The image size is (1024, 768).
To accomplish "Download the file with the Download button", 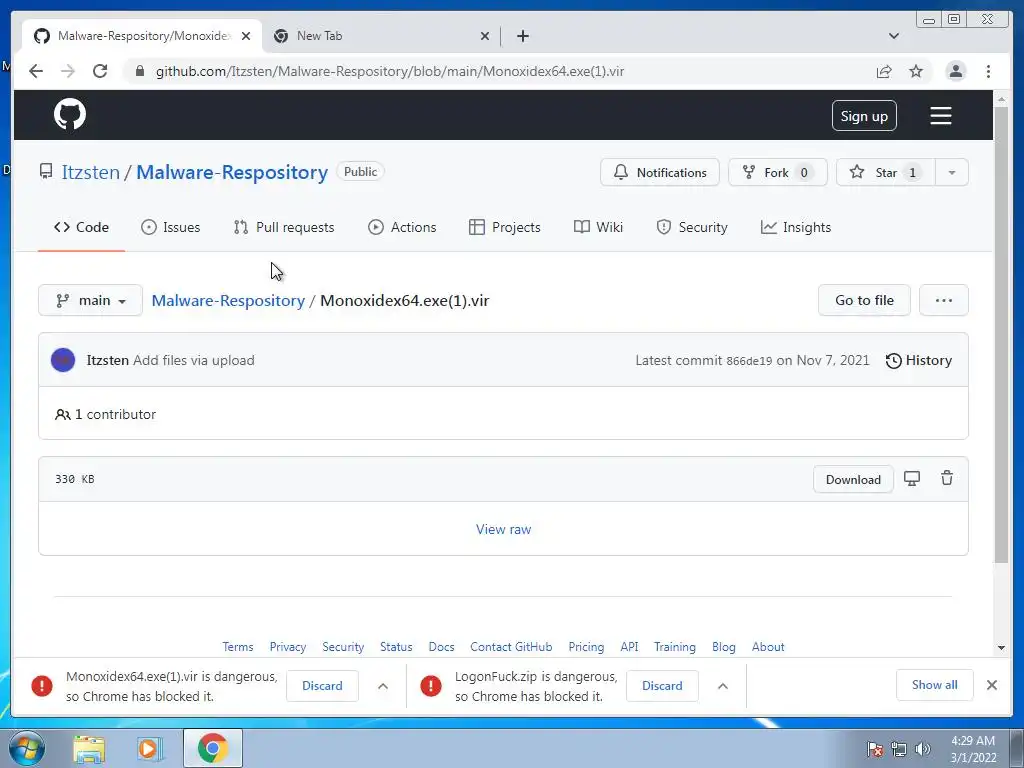I will point(853,479).
